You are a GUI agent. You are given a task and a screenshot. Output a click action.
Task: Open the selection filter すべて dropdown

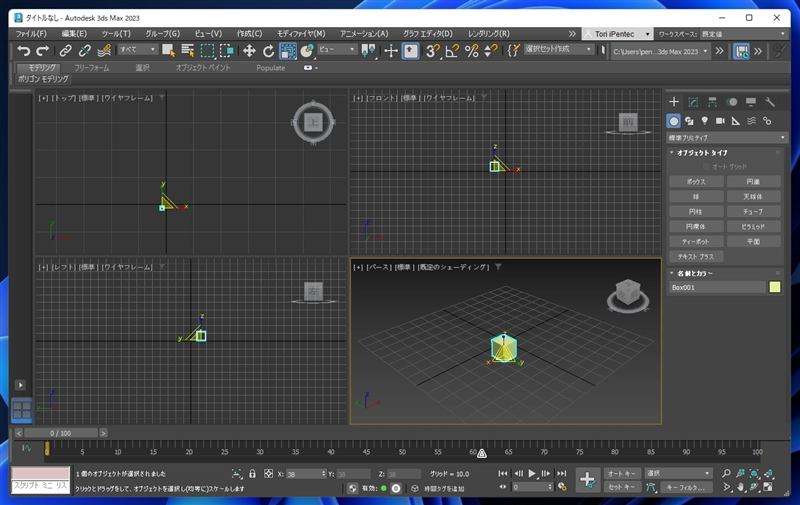pyautogui.click(x=137, y=49)
